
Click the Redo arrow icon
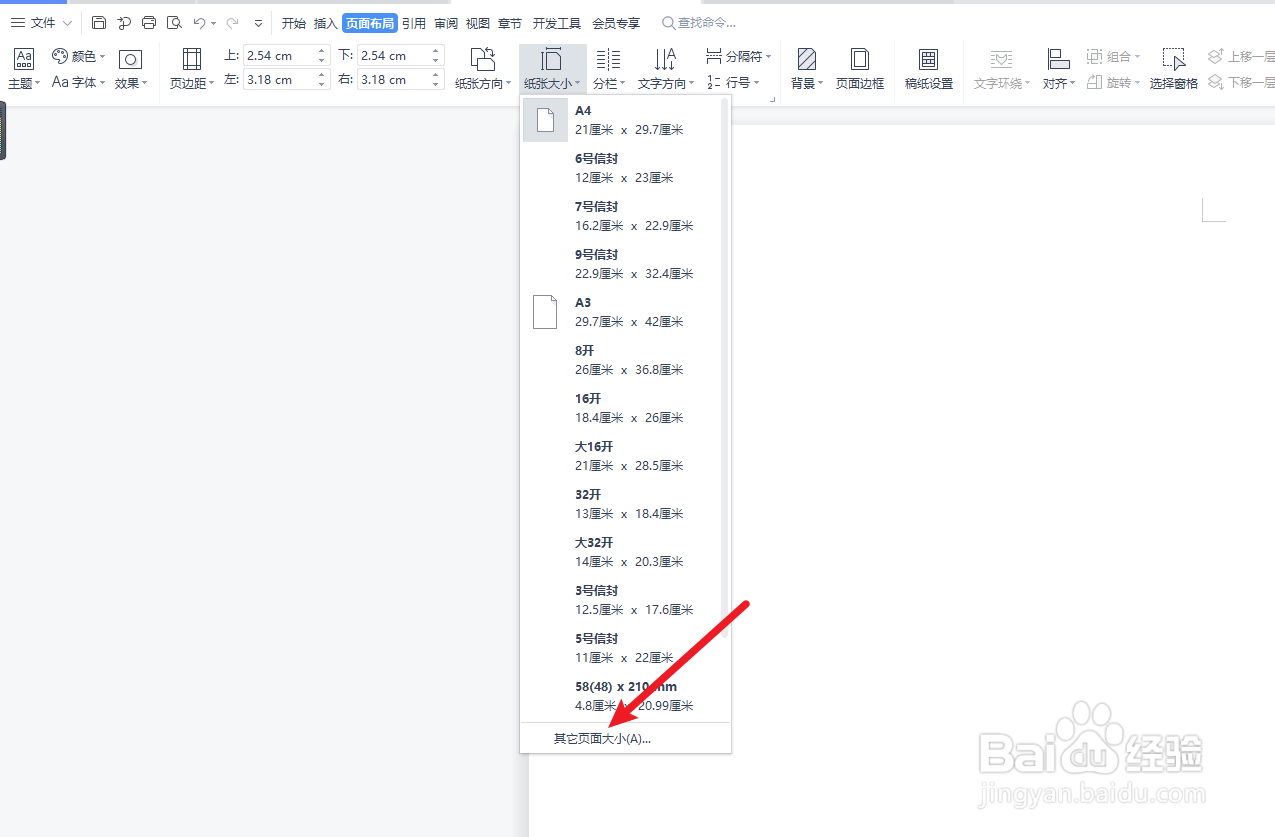233,22
